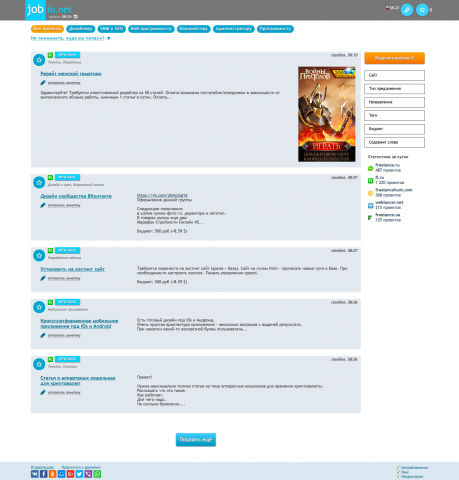Share page via WhatsApp icon
Viewport: 459px width, 480px height.
pyautogui.click(x=97, y=474)
